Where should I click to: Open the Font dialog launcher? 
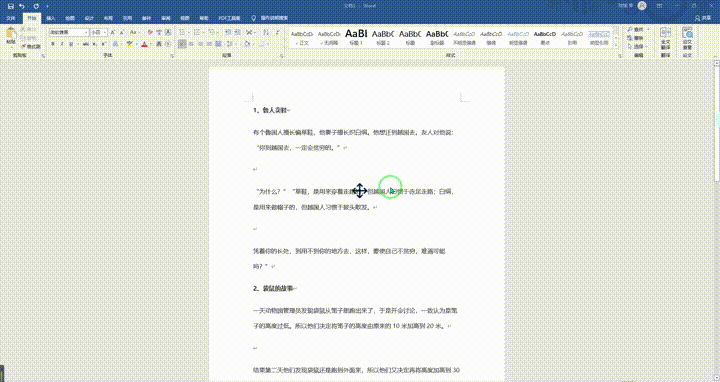coord(172,56)
